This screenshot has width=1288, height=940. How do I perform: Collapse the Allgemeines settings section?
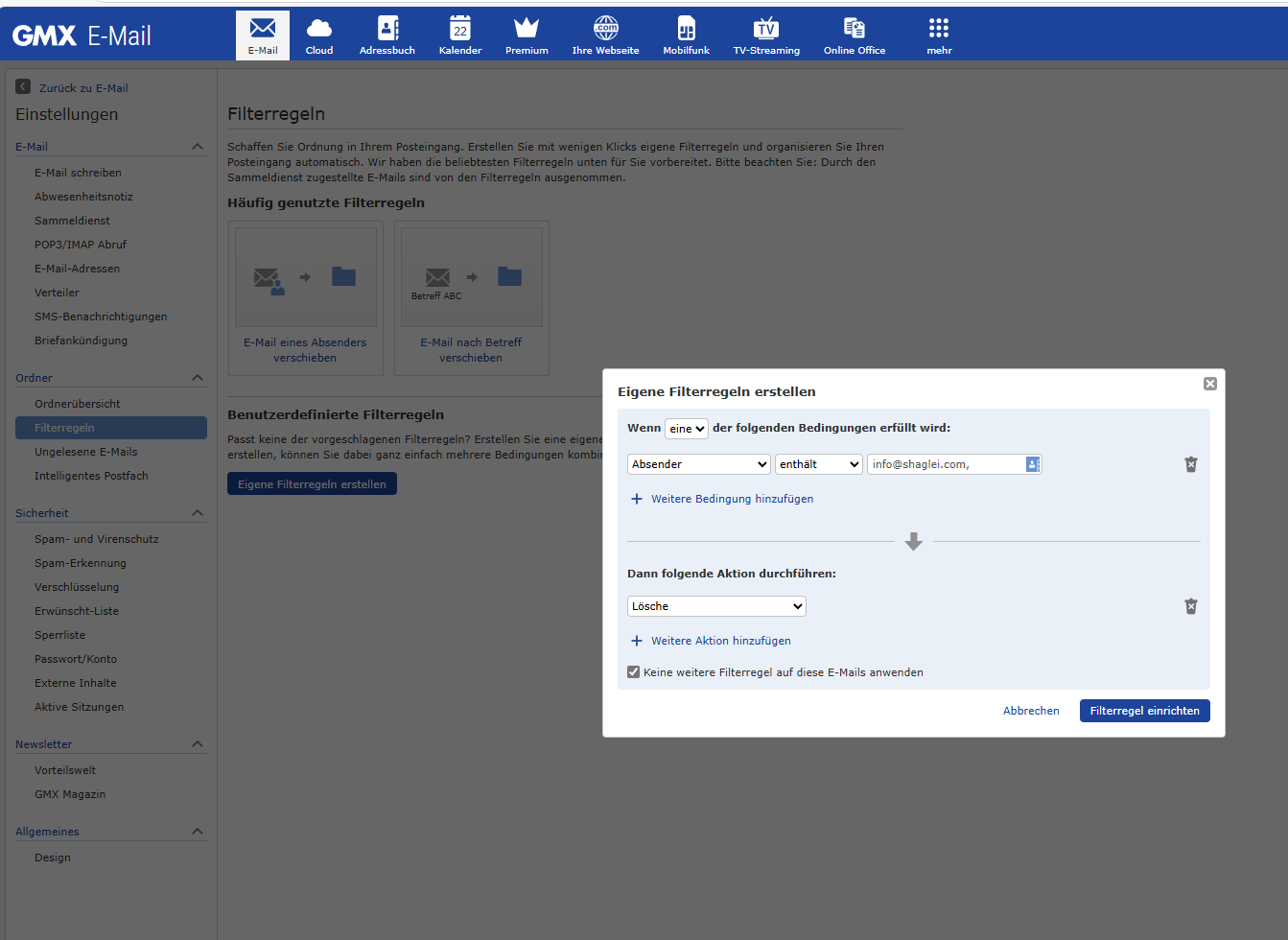click(198, 832)
